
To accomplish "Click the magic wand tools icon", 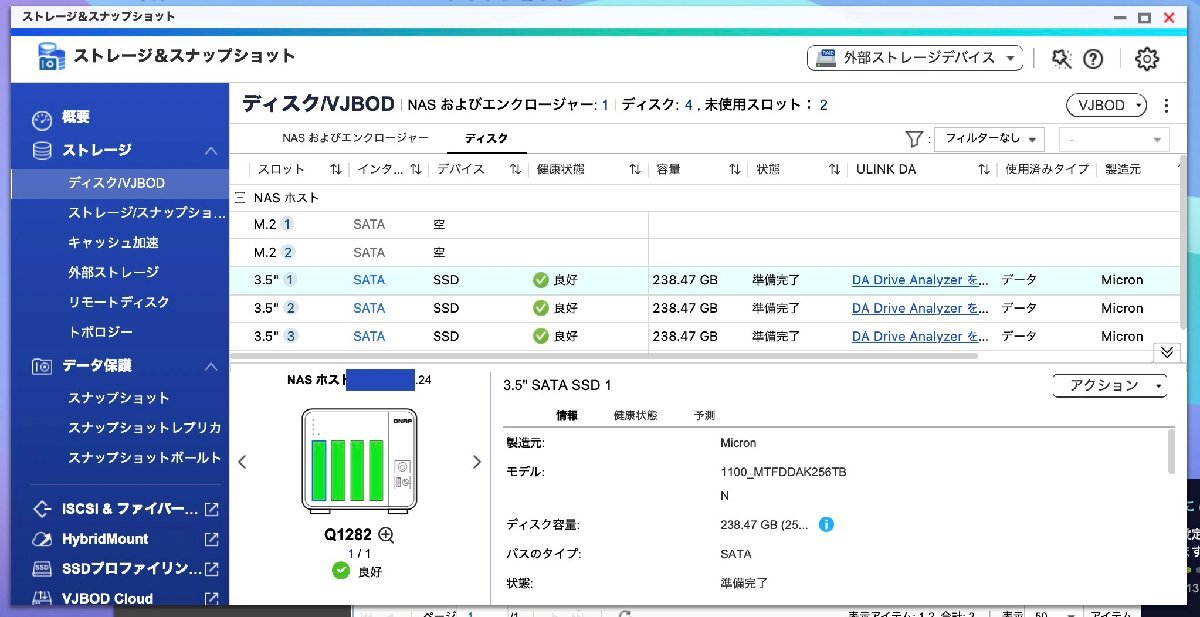I will pyautogui.click(x=1061, y=59).
